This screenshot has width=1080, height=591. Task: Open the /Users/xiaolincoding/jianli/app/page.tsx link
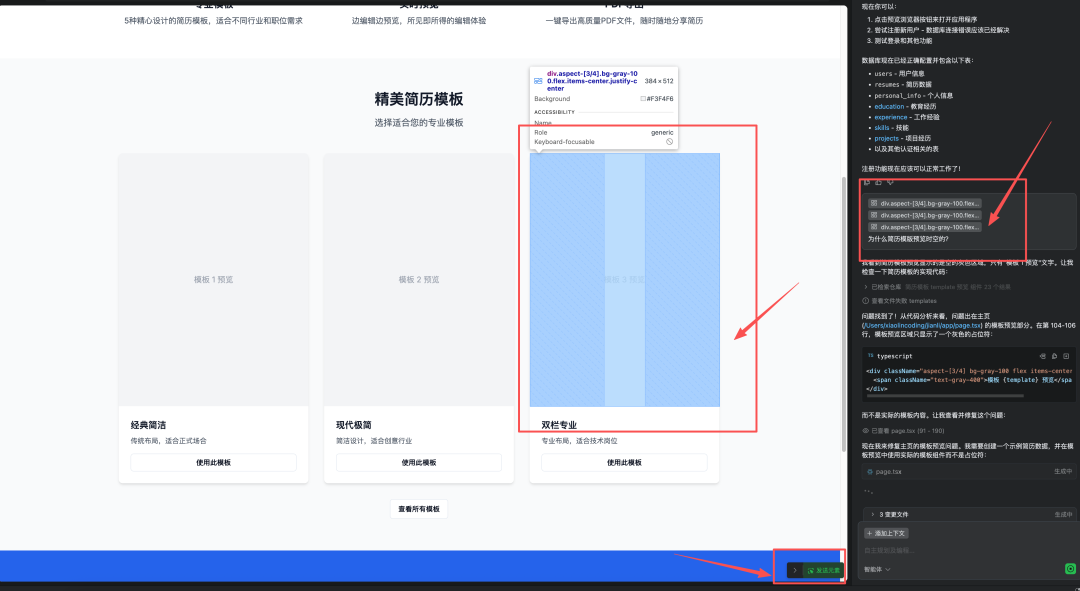[922, 325]
